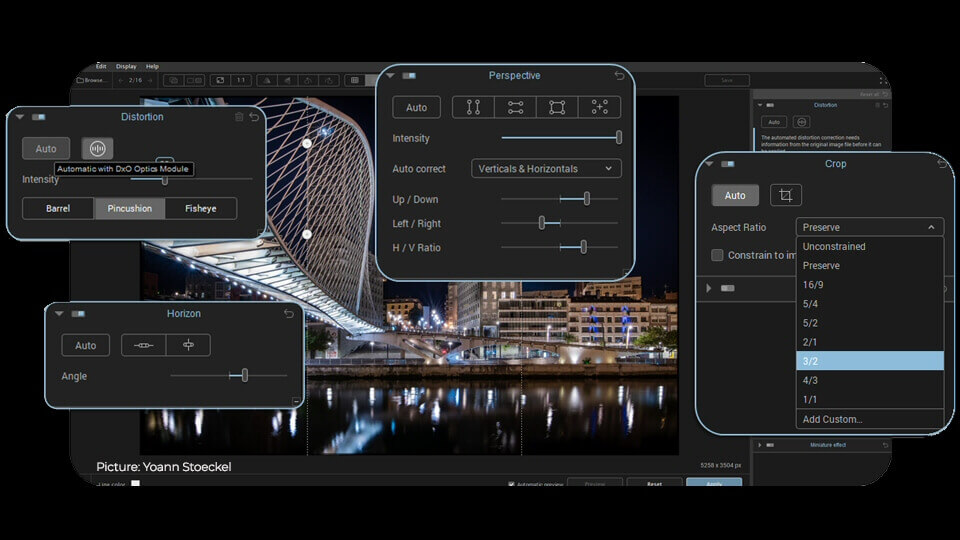Select the Fisheye distortion type
Viewport: 960px width, 540px height.
click(x=201, y=208)
